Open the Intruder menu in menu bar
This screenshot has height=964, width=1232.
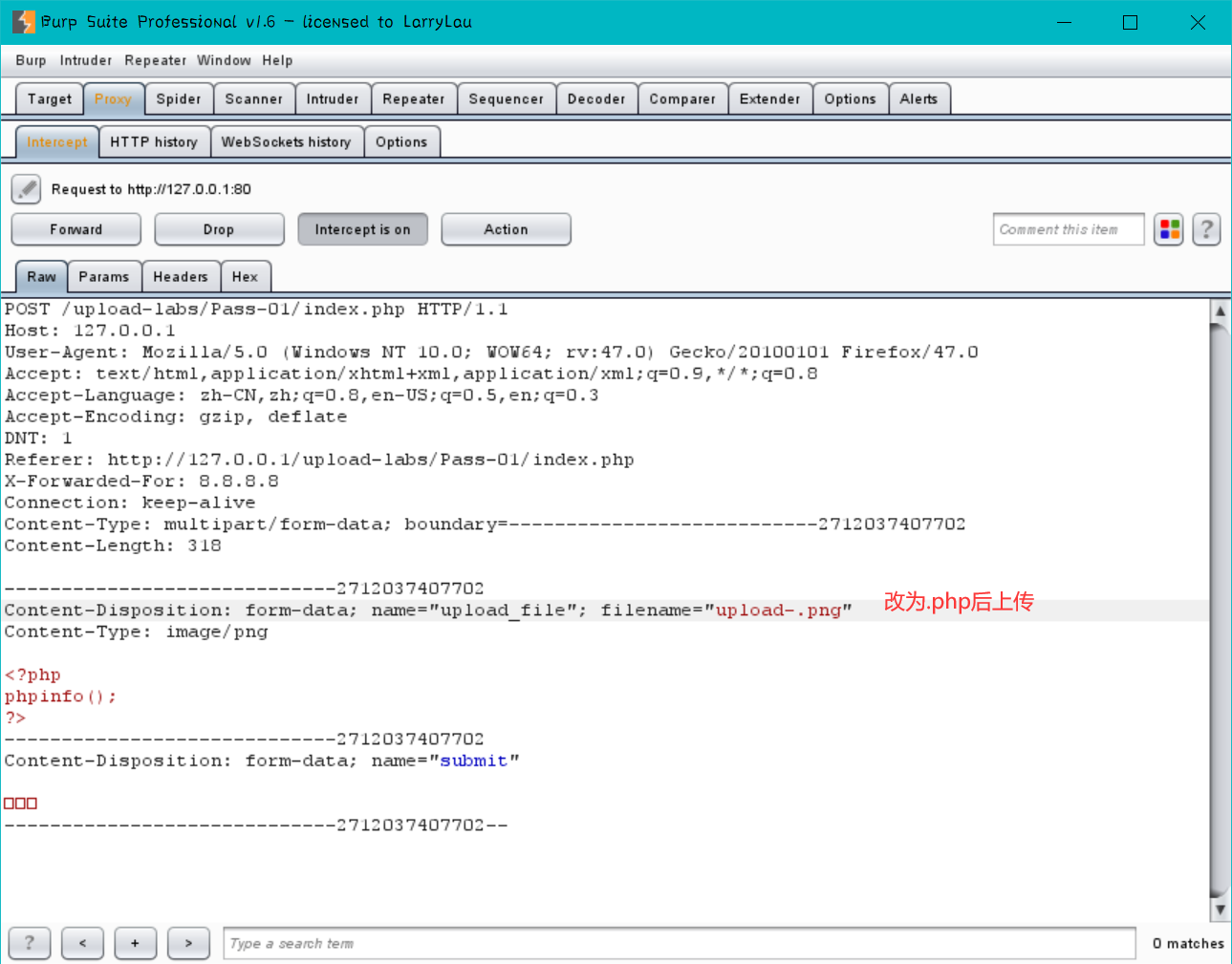86,60
